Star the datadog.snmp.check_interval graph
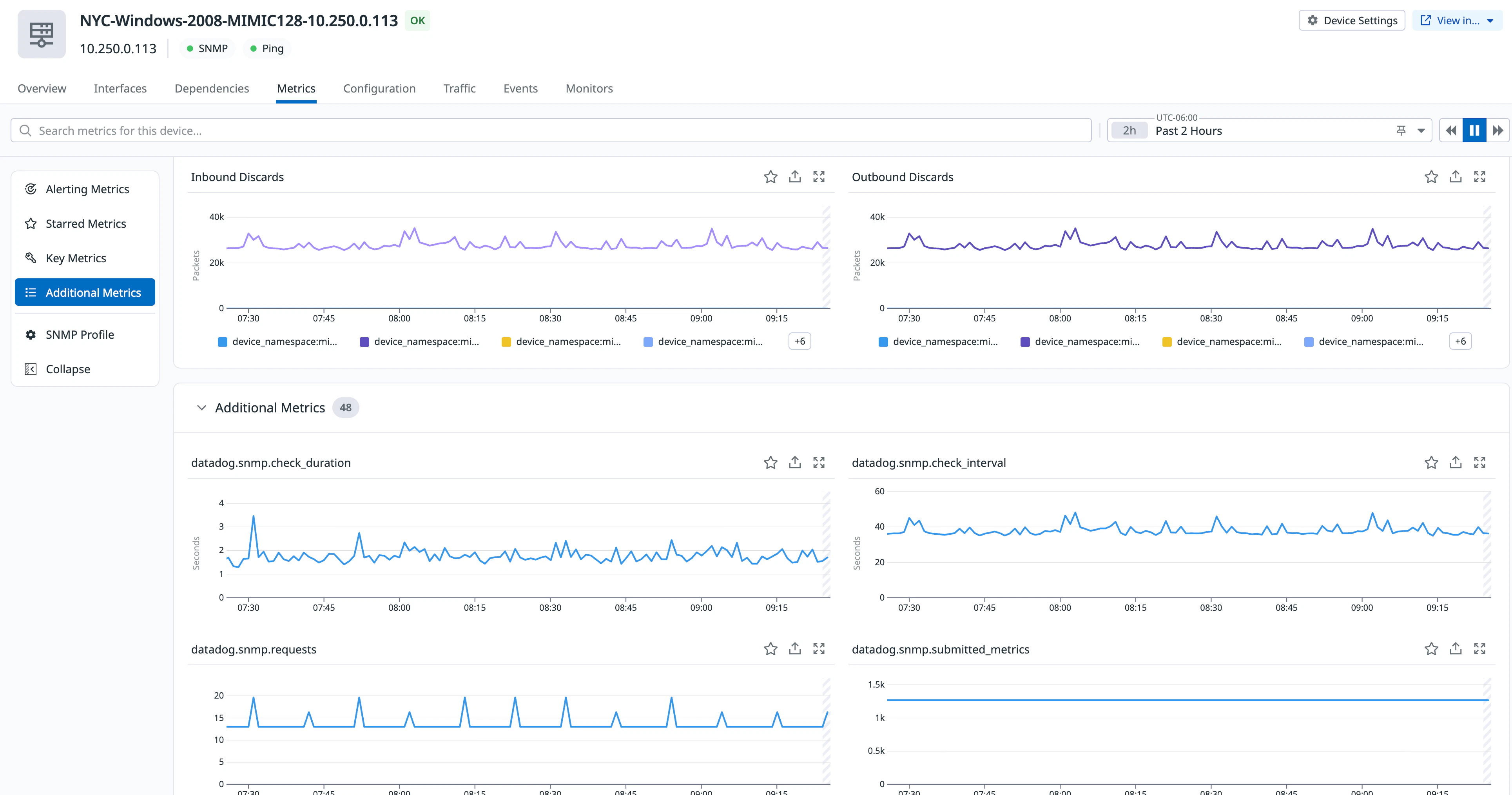 [1431, 463]
